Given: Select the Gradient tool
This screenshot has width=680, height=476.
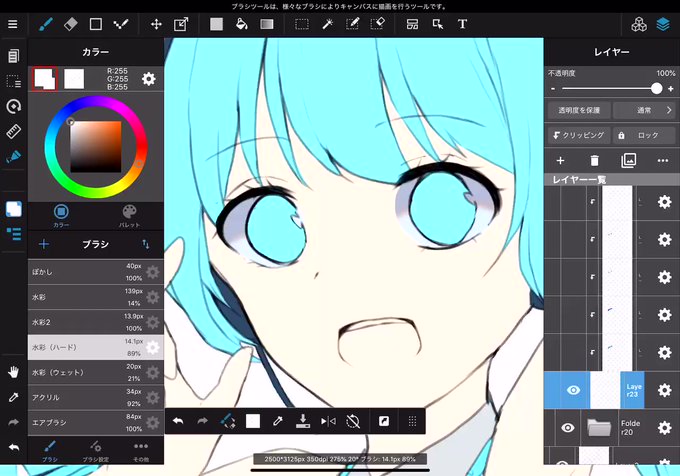Looking at the screenshot, I should coord(267,24).
